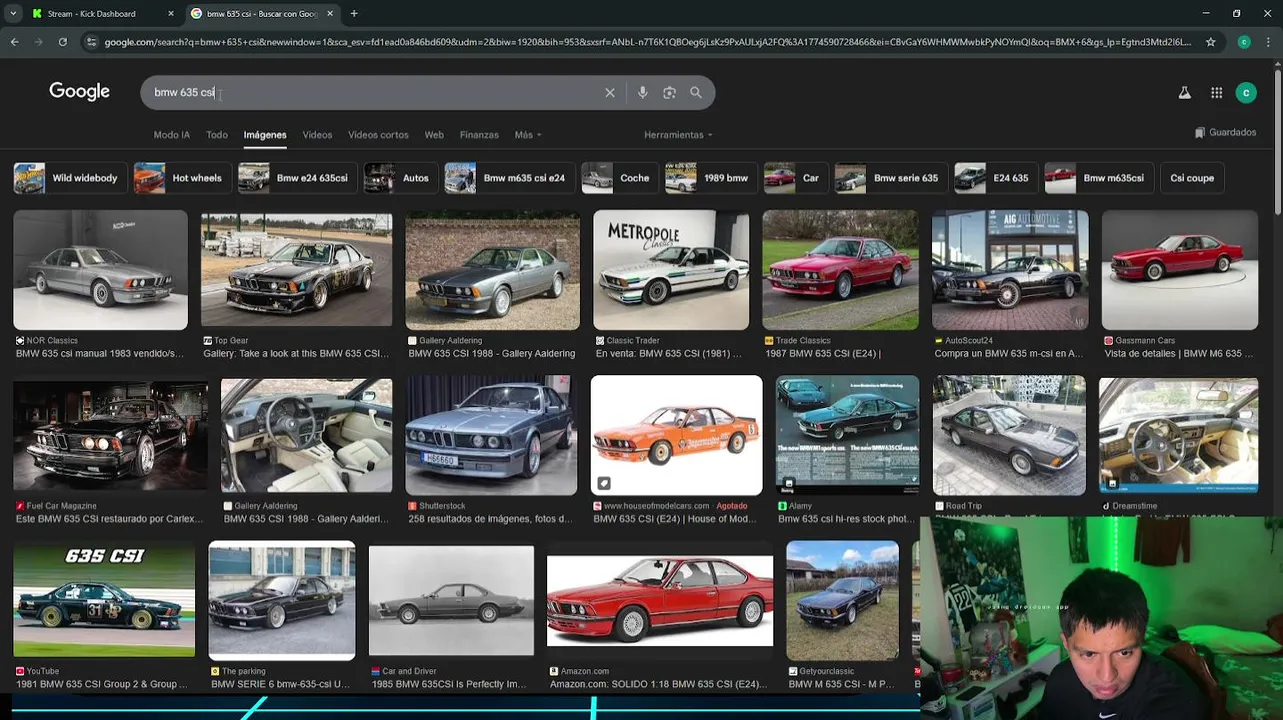Clear the search box with the X icon
The height and width of the screenshot is (720, 1283).
point(610,92)
